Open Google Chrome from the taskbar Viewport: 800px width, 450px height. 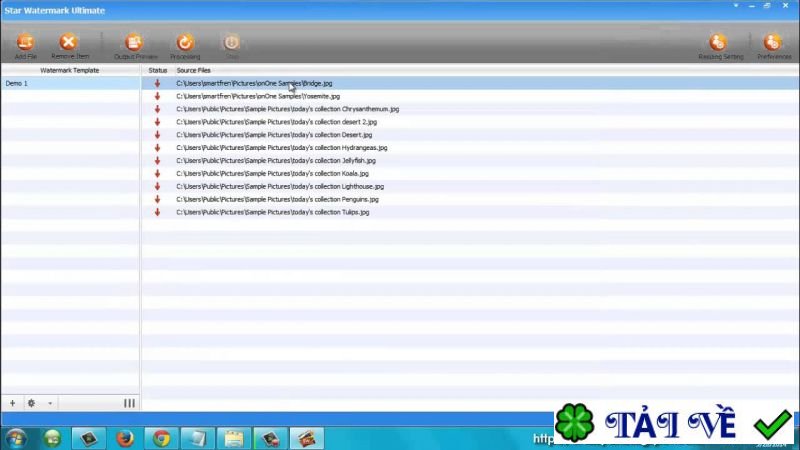(x=161, y=438)
